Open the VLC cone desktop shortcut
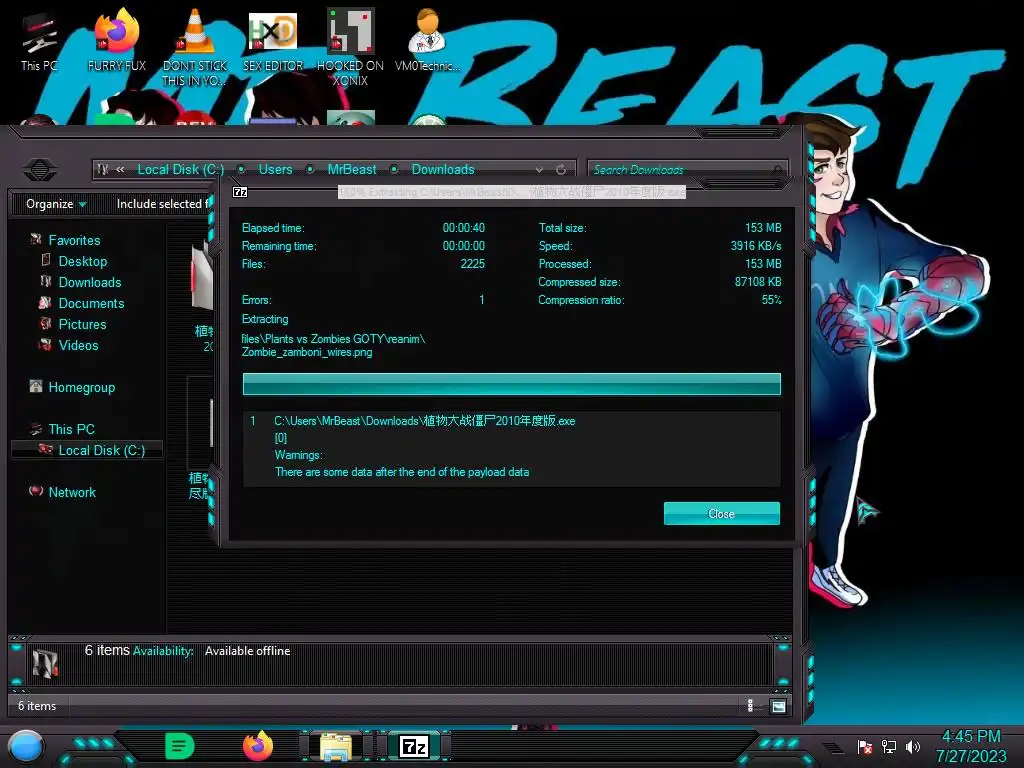Screen dimensions: 1024x768 (x=194, y=47)
